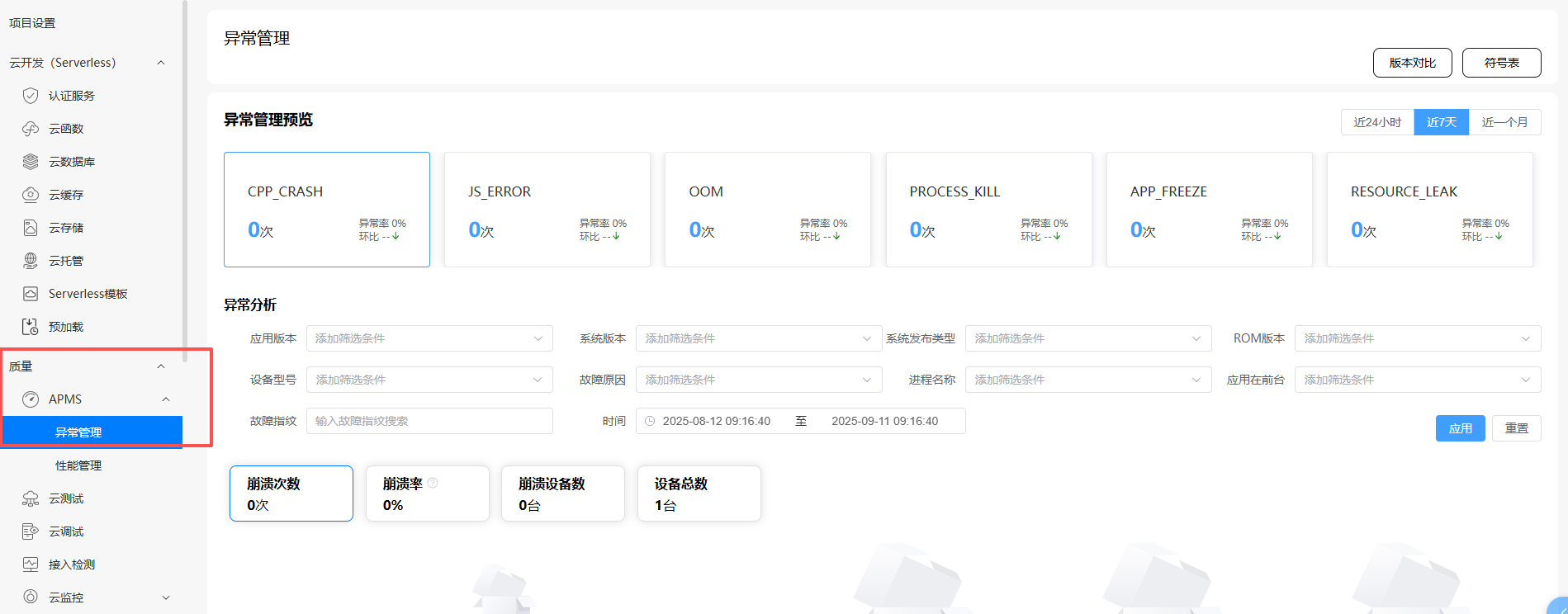Screen dimensions: 1568x614
Task: Click the 版本对比 button
Action: pos(1412,63)
